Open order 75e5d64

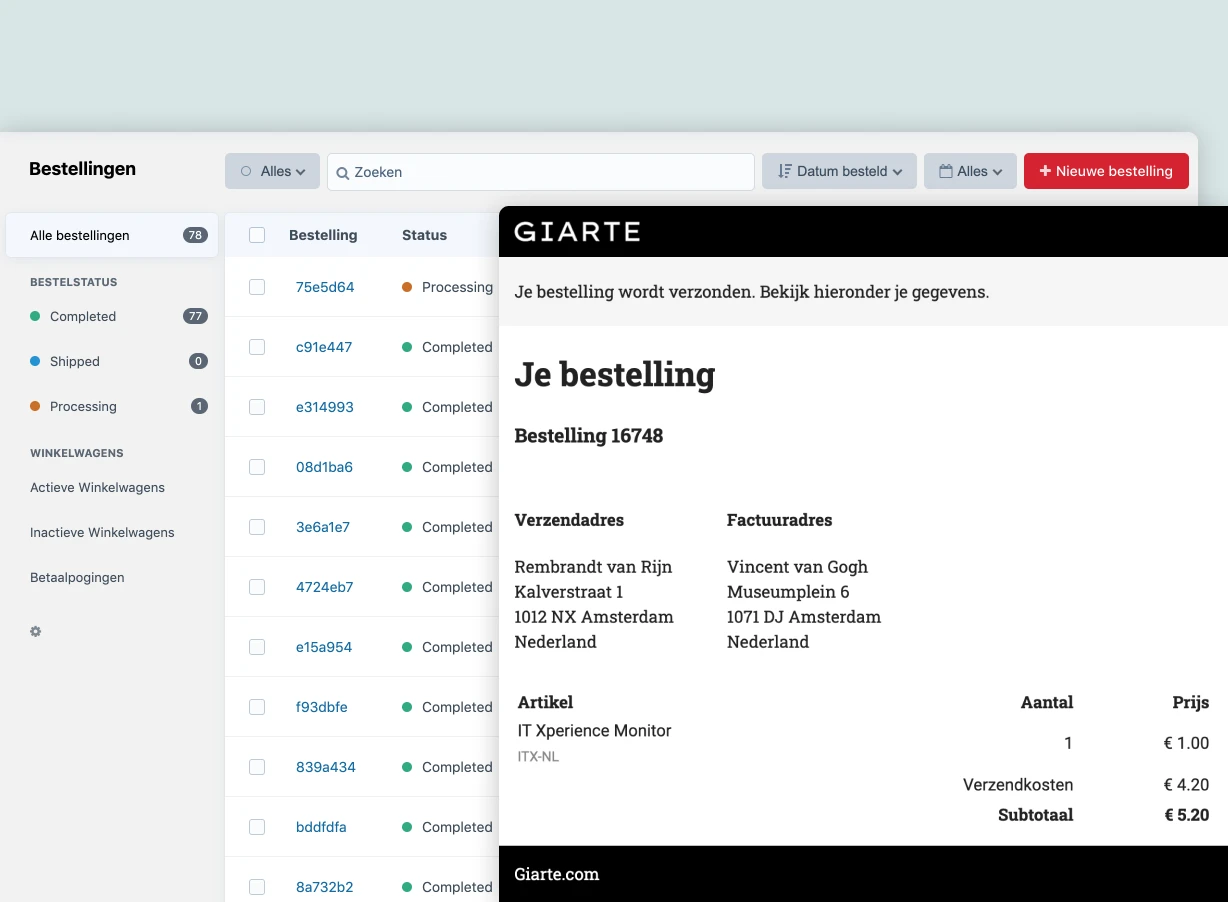(x=325, y=287)
